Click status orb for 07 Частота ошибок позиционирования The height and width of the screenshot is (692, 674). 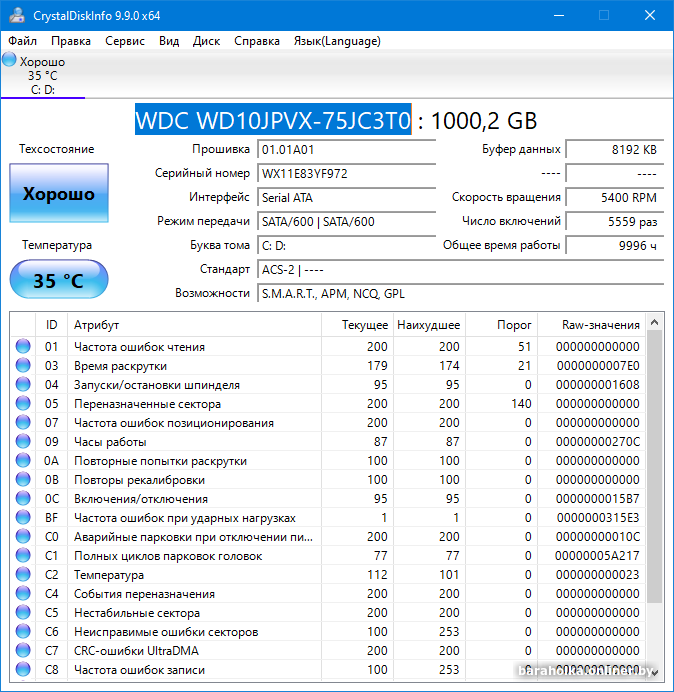(x=23, y=422)
